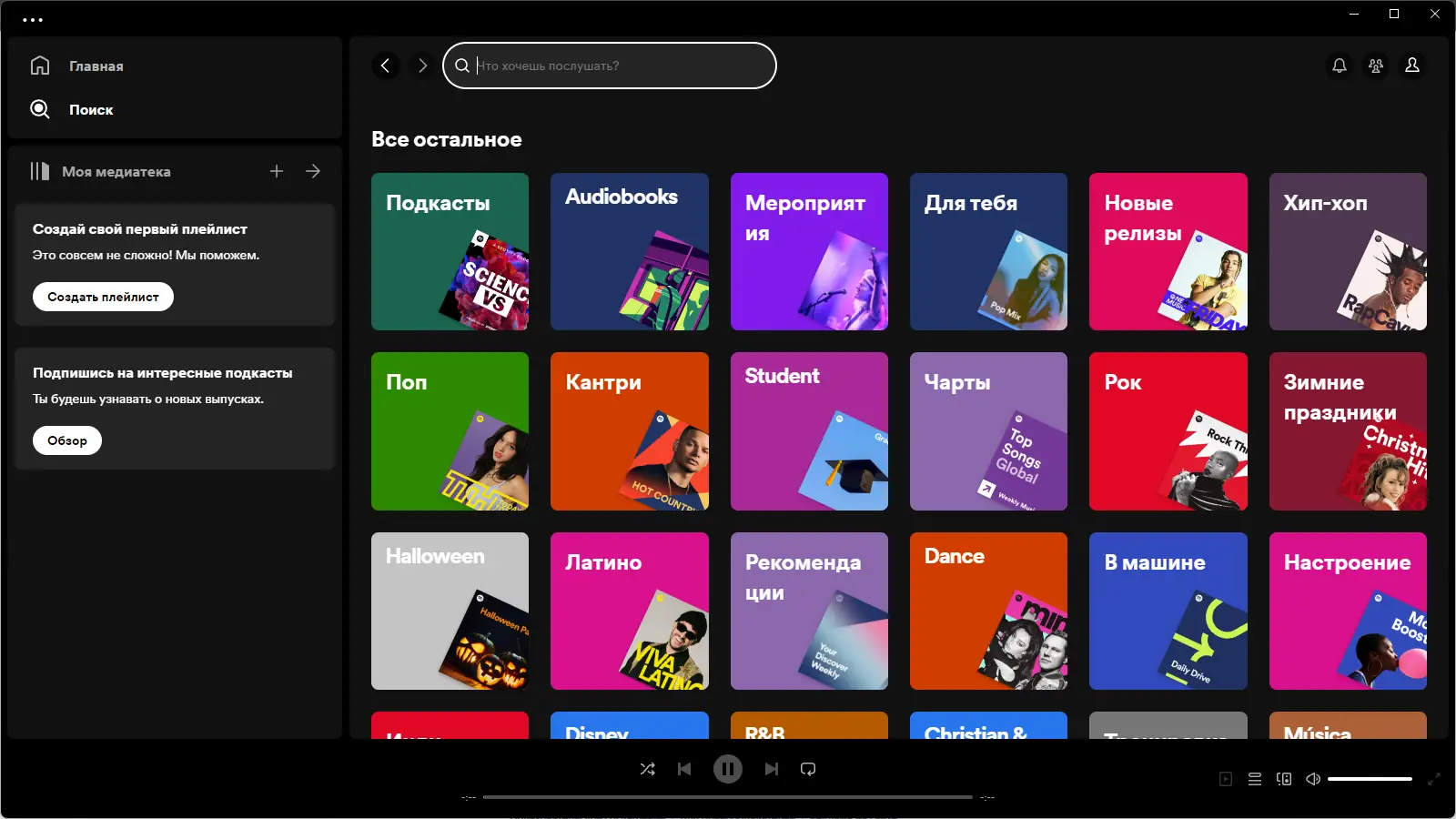Skip to the next track
This screenshot has height=819, width=1456.
(x=772, y=769)
